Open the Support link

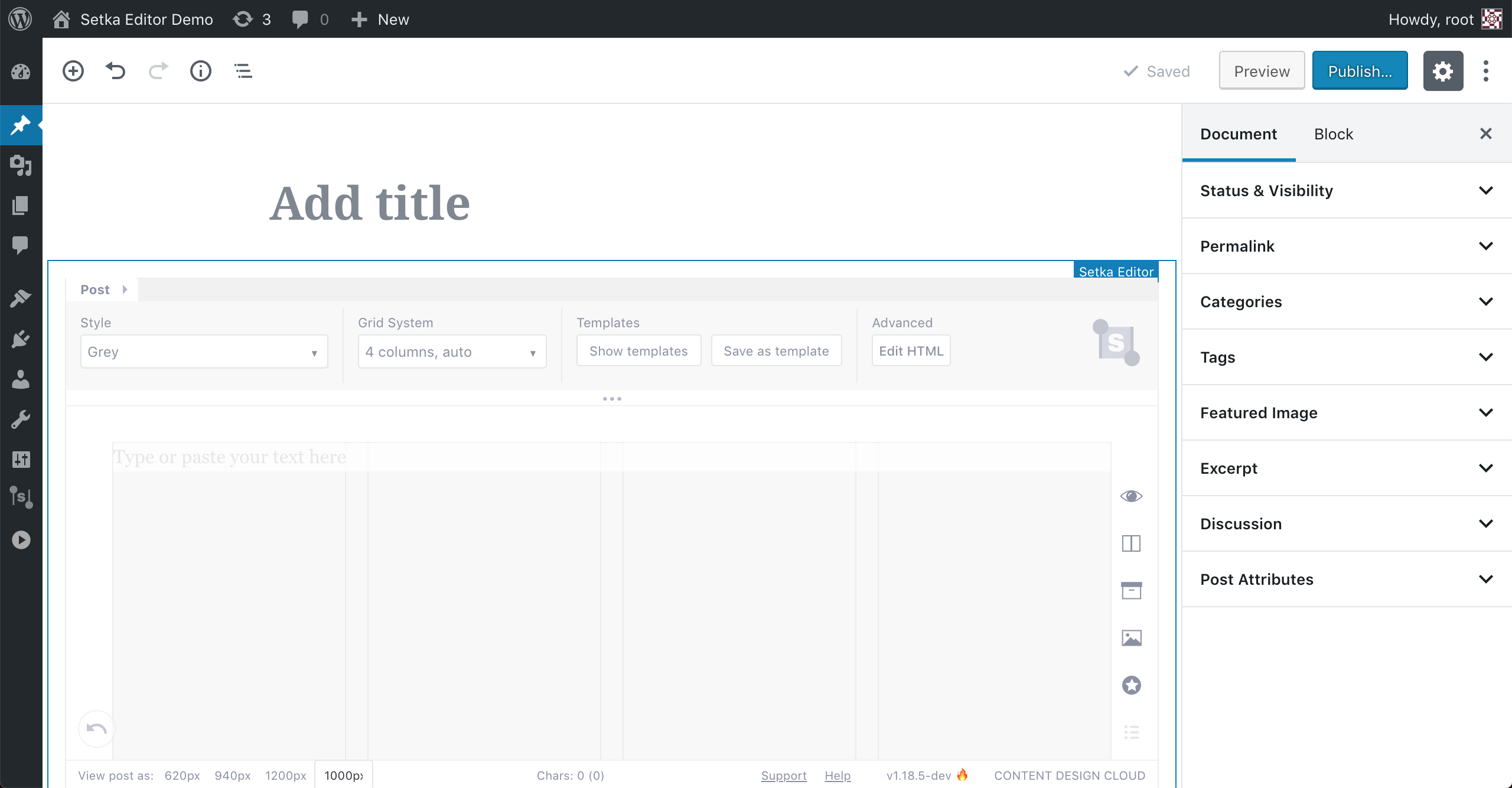point(784,776)
